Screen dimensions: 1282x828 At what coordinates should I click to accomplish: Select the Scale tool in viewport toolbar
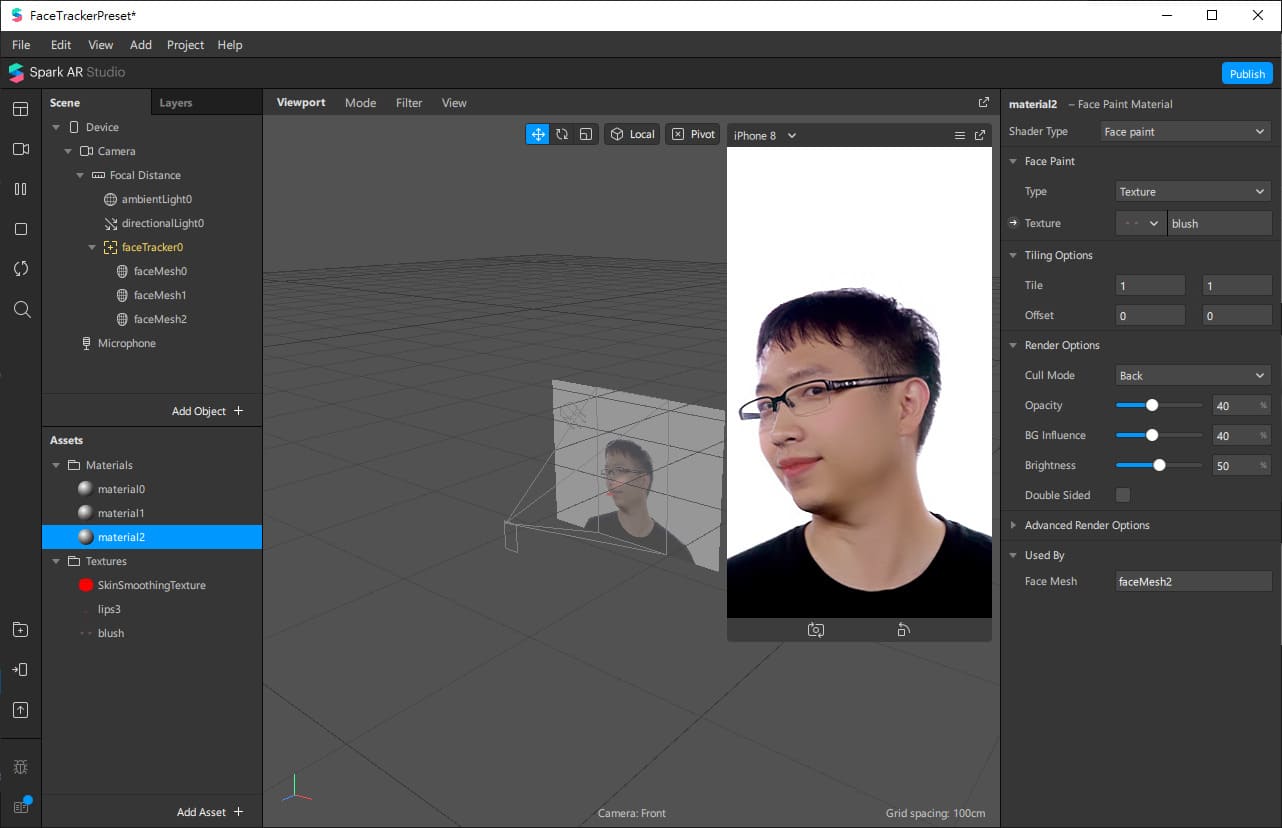click(x=586, y=134)
